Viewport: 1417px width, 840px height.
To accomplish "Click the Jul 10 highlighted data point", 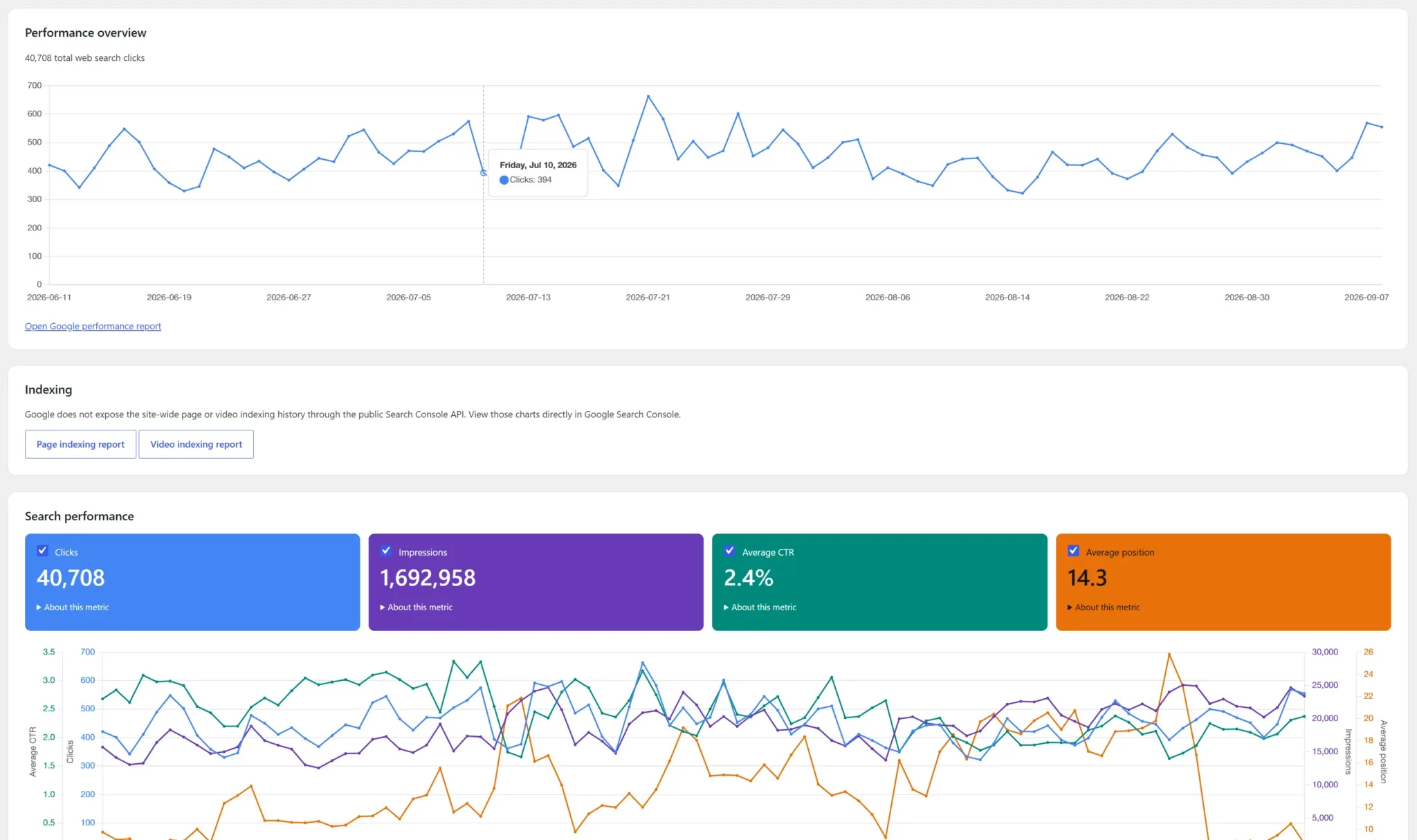I will [x=484, y=172].
